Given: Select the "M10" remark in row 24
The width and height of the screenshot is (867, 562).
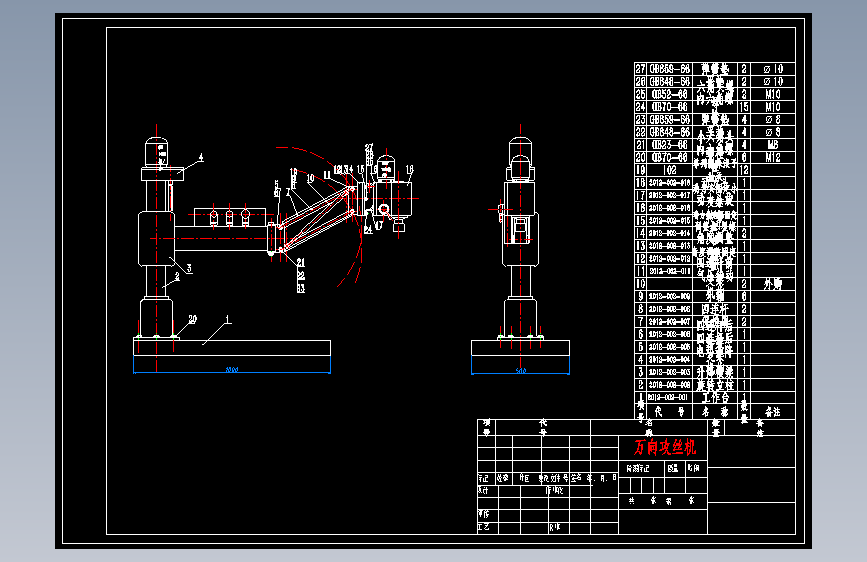Looking at the screenshot, I should [x=773, y=107].
